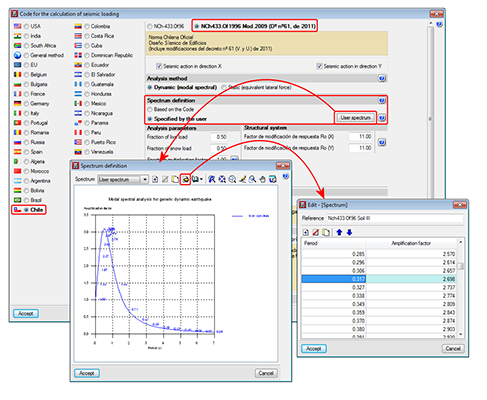Image resolution: width=487 pixels, height=400 pixels.
Task: Click the Reference field in Edit Spectrum dialog
Action: click(395, 218)
